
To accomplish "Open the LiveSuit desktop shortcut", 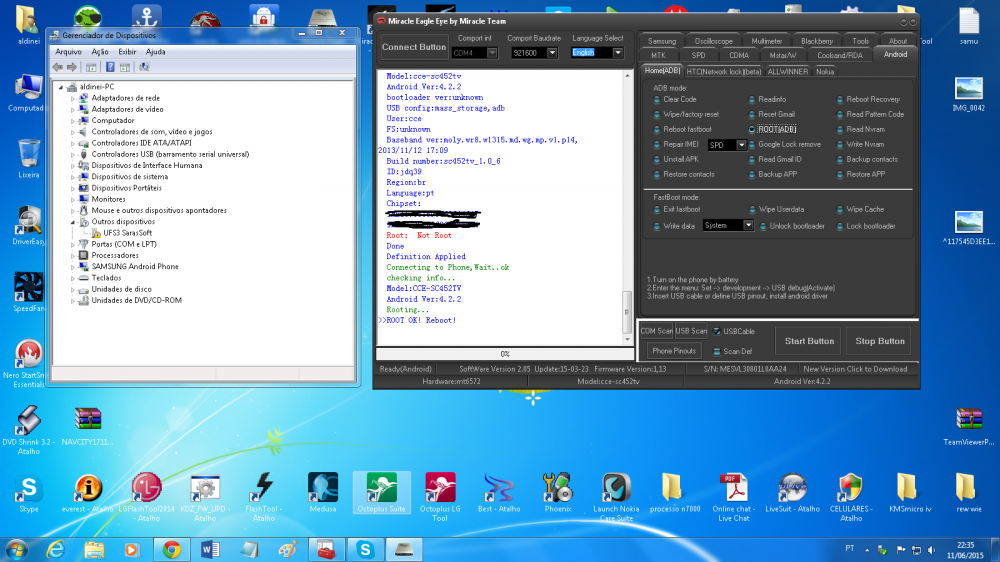I will pyautogui.click(x=792, y=493).
